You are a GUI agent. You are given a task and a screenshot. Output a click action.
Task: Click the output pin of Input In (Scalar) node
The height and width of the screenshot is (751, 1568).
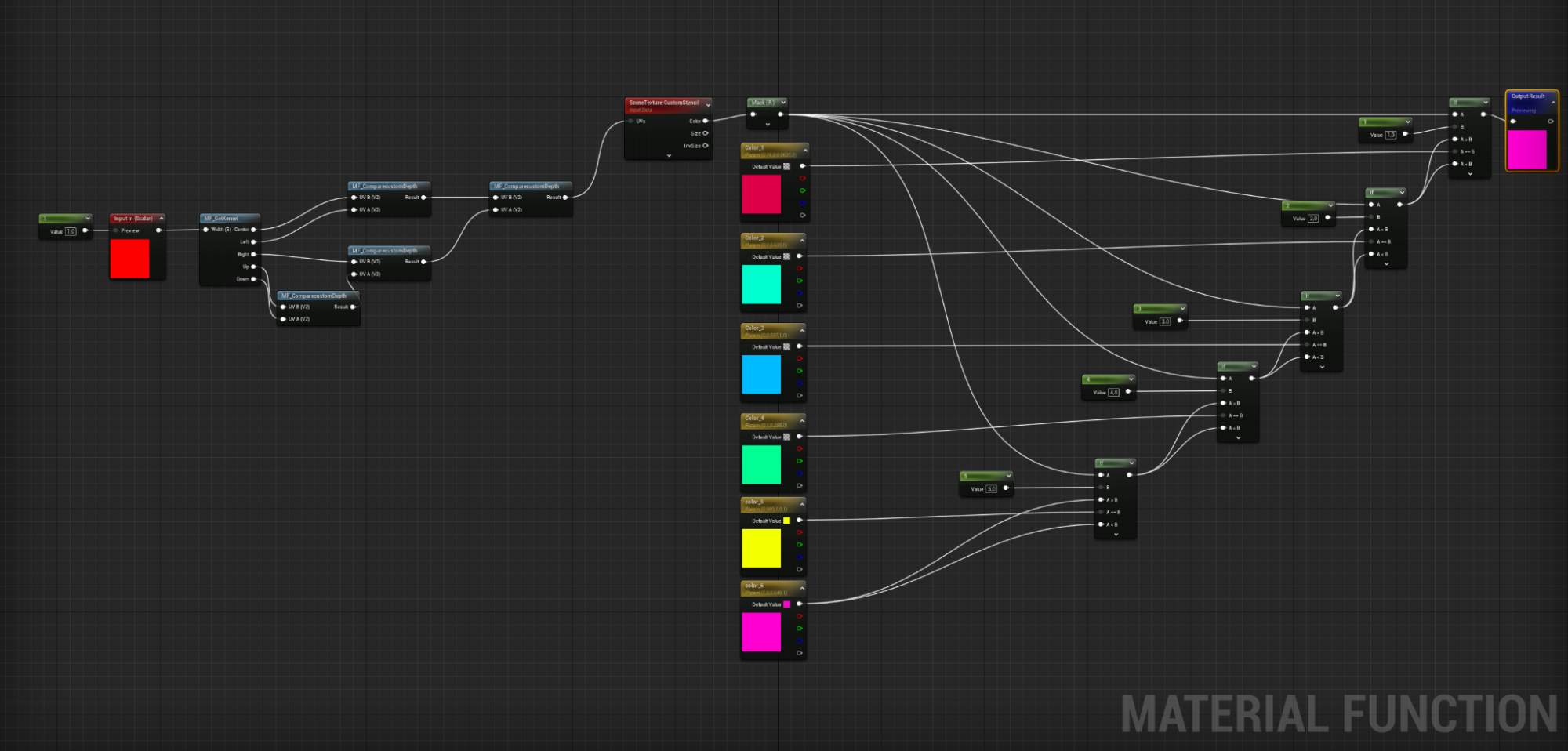[159, 230]
